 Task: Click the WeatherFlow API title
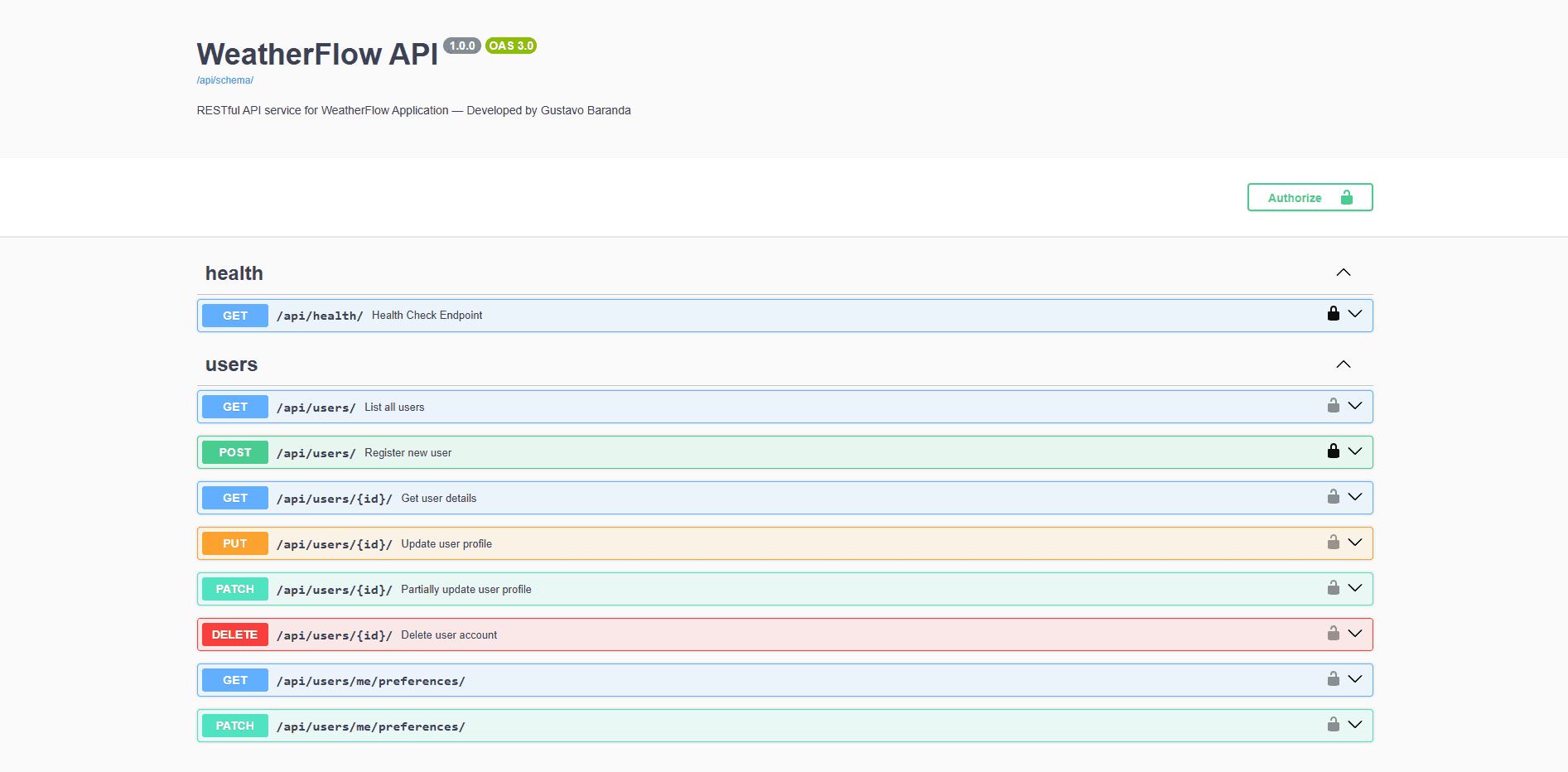click(317, 54)
